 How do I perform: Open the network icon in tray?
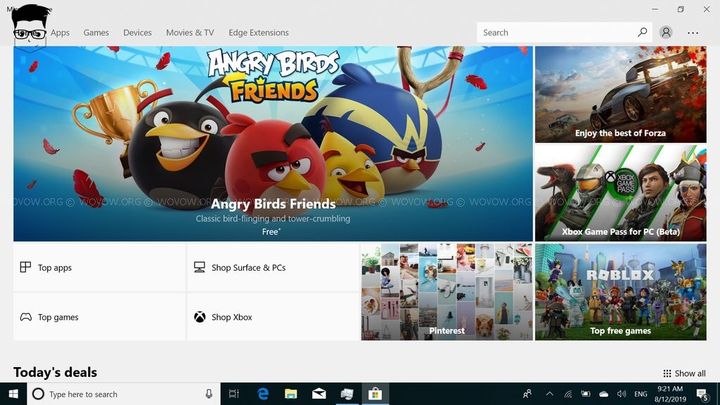[568, 394]
